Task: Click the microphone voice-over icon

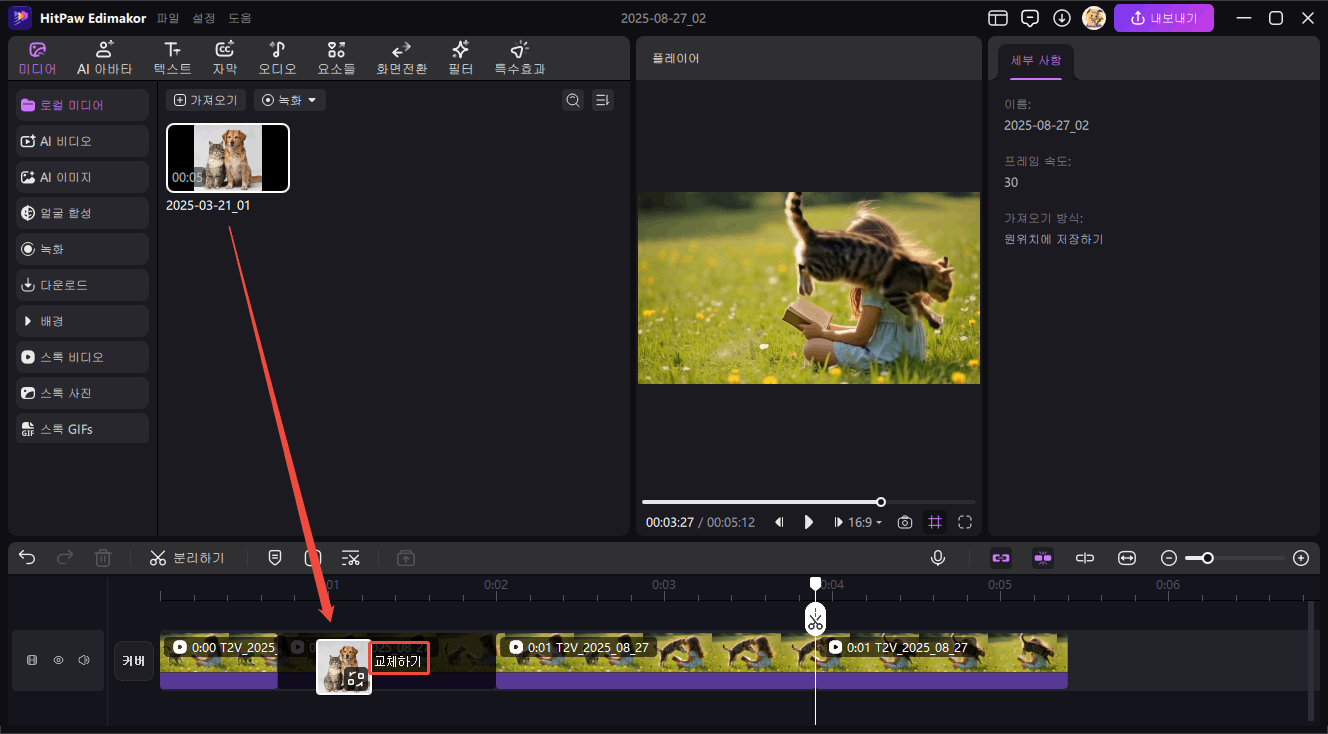Action: (x=937, y=558)
